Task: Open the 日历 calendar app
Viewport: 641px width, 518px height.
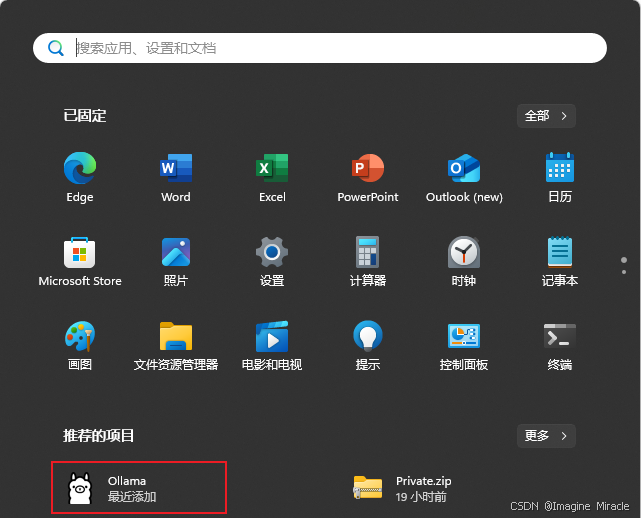Action: tap(560, 177)
